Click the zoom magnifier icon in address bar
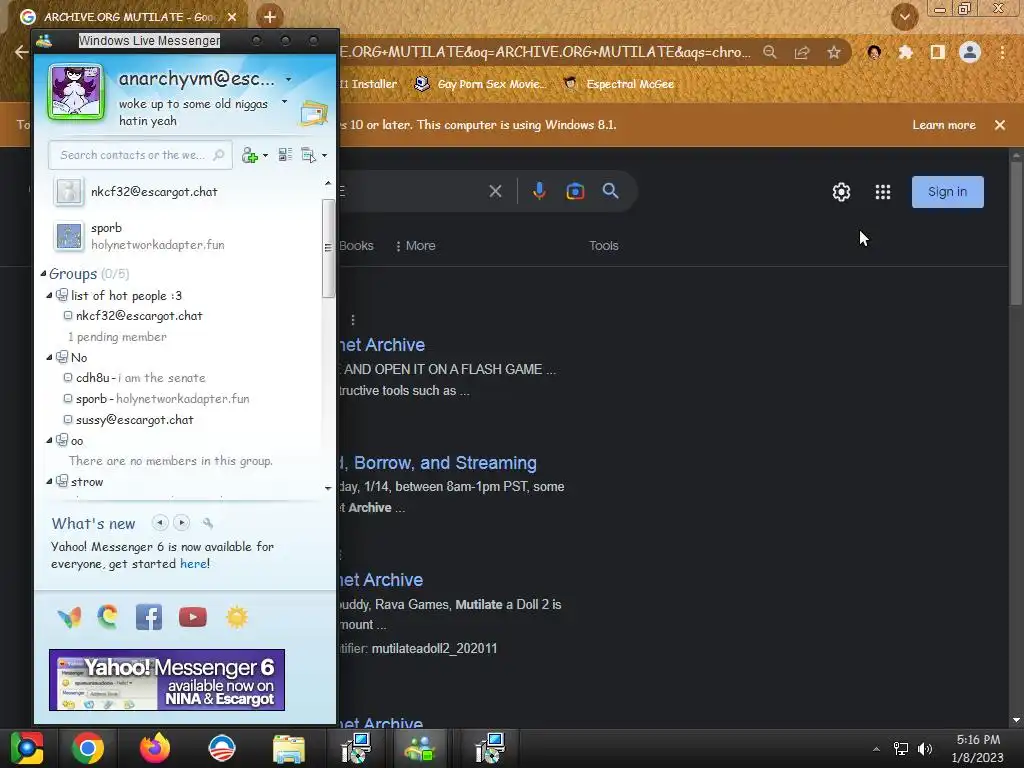 point(770,52)
